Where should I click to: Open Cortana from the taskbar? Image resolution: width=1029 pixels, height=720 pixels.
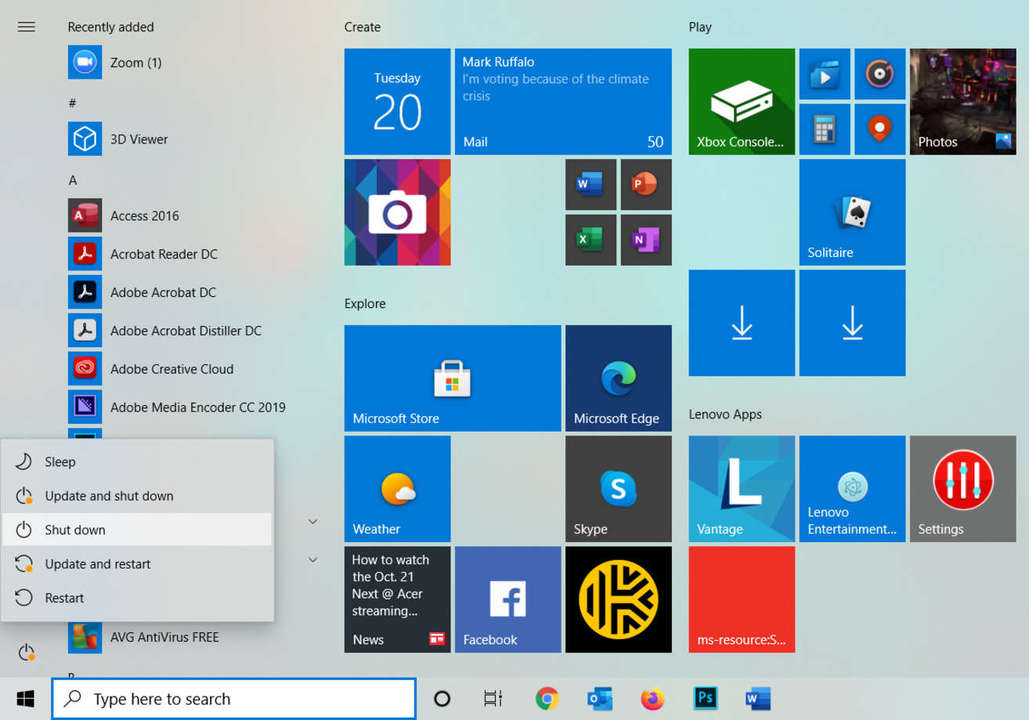(442, 699)
